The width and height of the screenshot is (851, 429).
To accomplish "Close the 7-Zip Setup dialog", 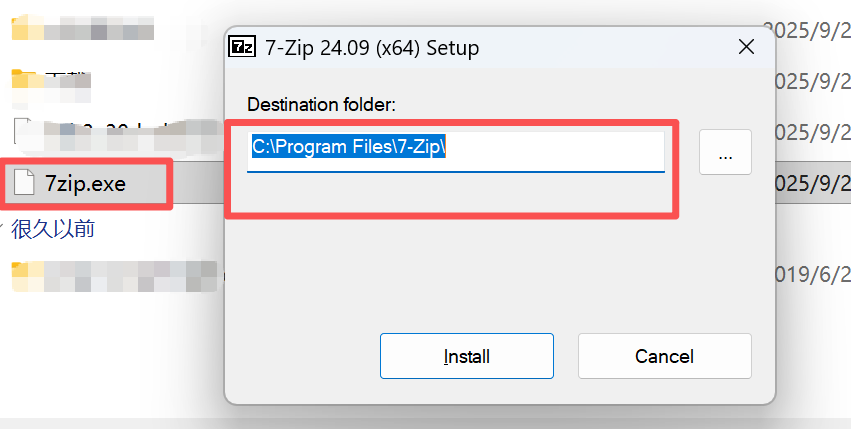I will click(746, 47).
